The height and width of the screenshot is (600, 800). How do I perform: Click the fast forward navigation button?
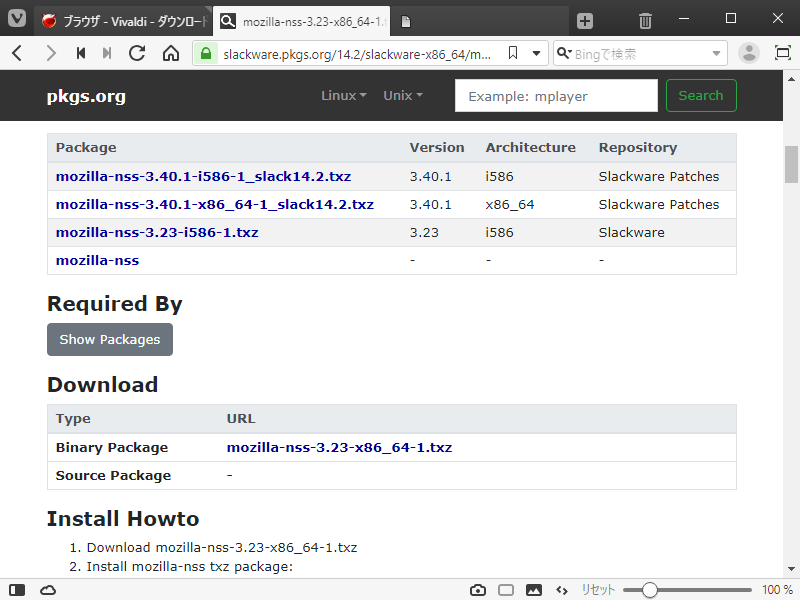[107, 53]
